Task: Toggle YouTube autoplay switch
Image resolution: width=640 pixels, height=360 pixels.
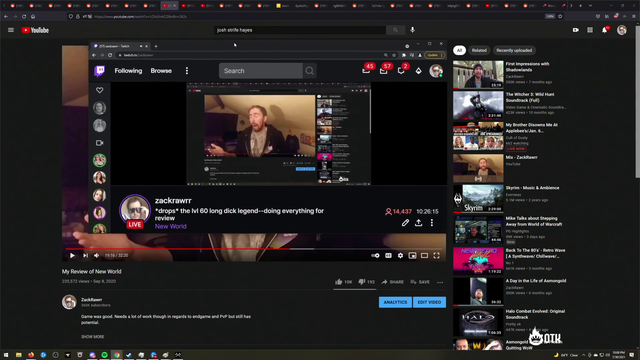Action: point(375,256)
